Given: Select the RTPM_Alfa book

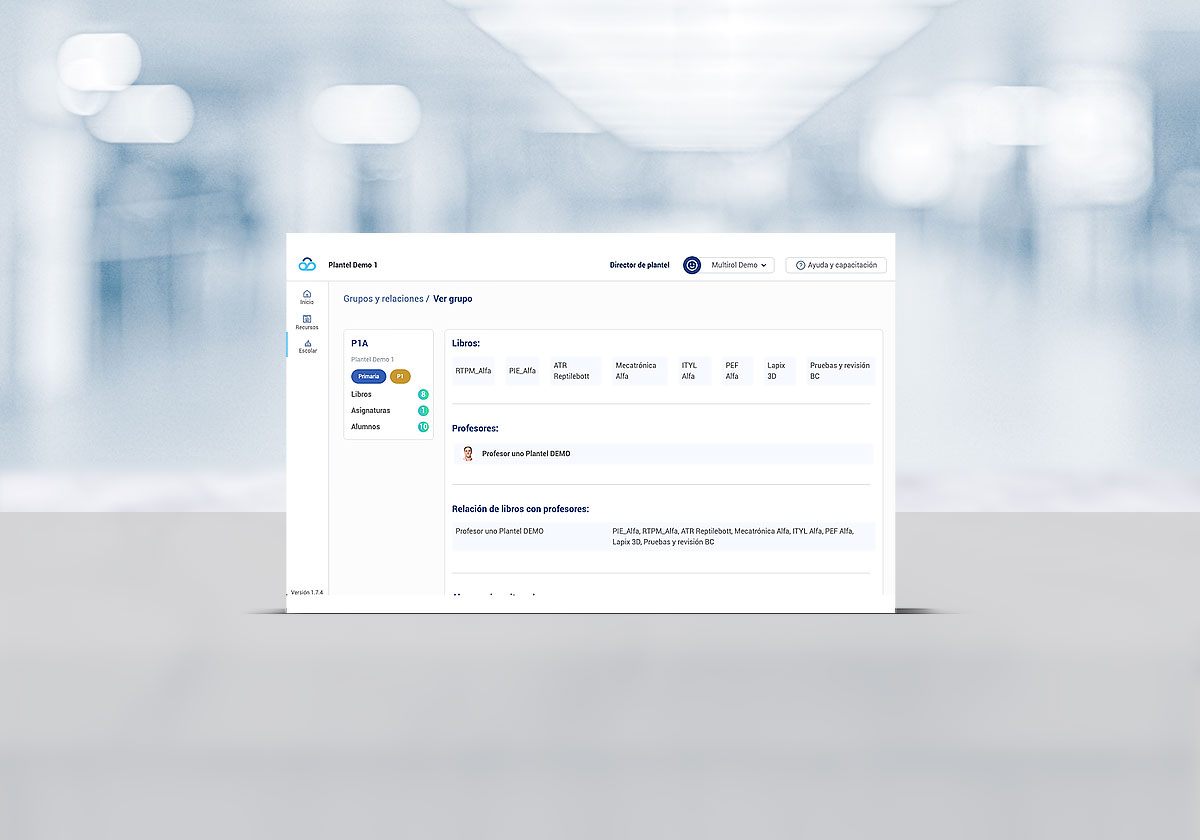Looking at the screenshot, I should (x=473, y=371).
